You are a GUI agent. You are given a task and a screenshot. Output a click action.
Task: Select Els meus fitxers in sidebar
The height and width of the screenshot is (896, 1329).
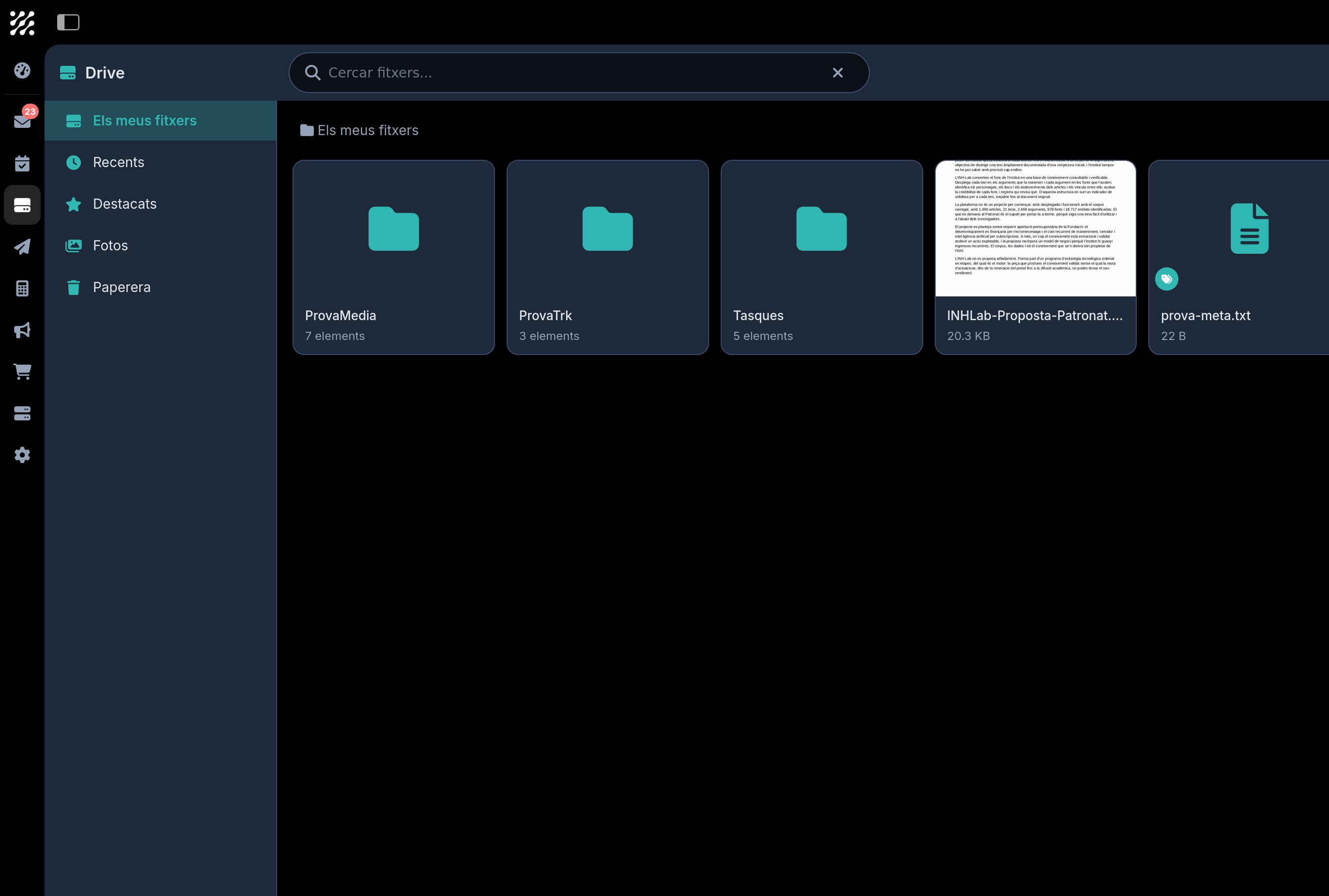160,121
